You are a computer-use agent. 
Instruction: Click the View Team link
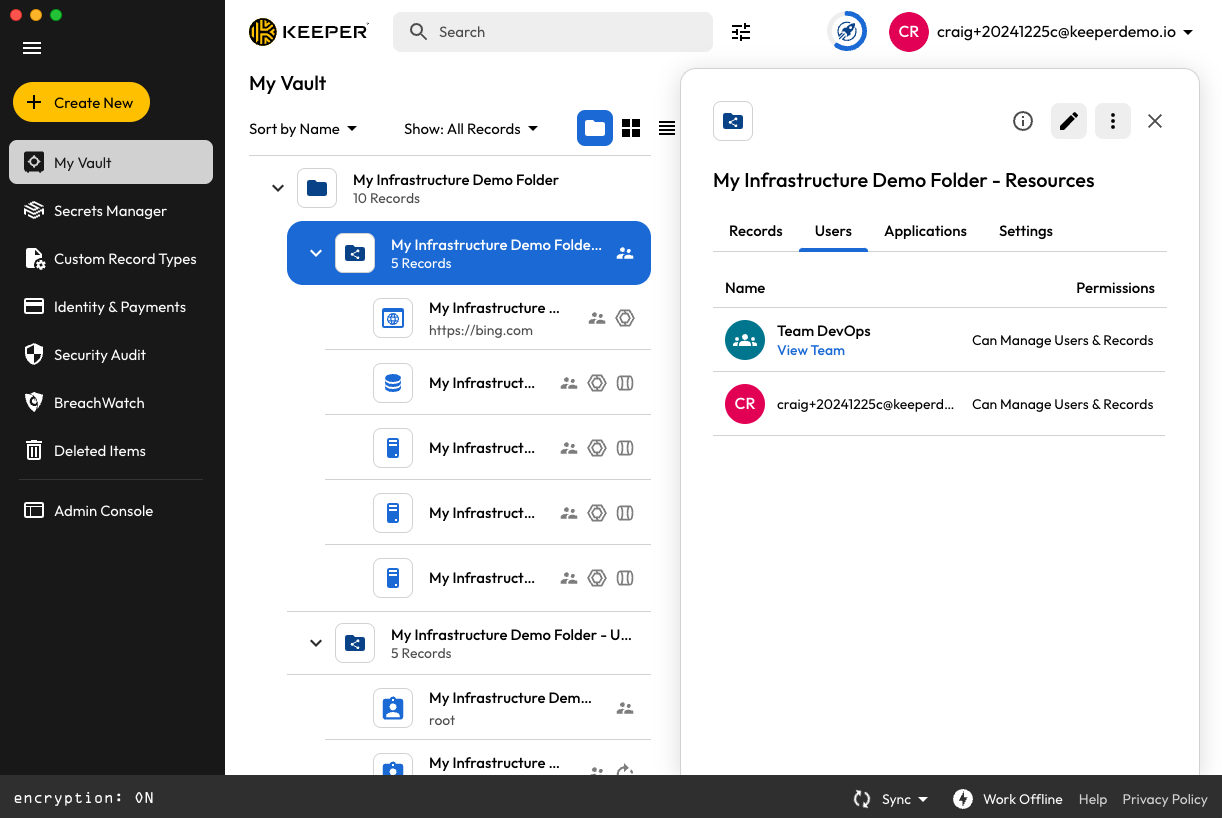click(811, 351)
